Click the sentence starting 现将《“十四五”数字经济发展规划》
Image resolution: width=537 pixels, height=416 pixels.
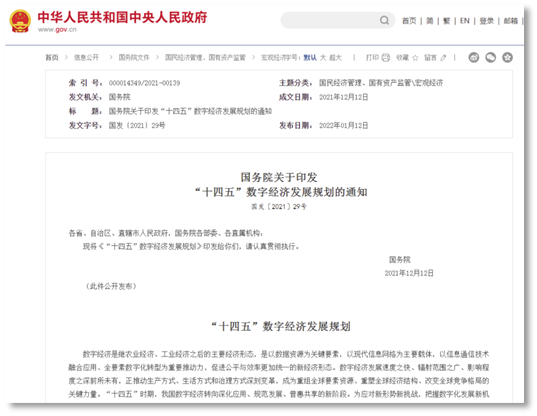191,246
